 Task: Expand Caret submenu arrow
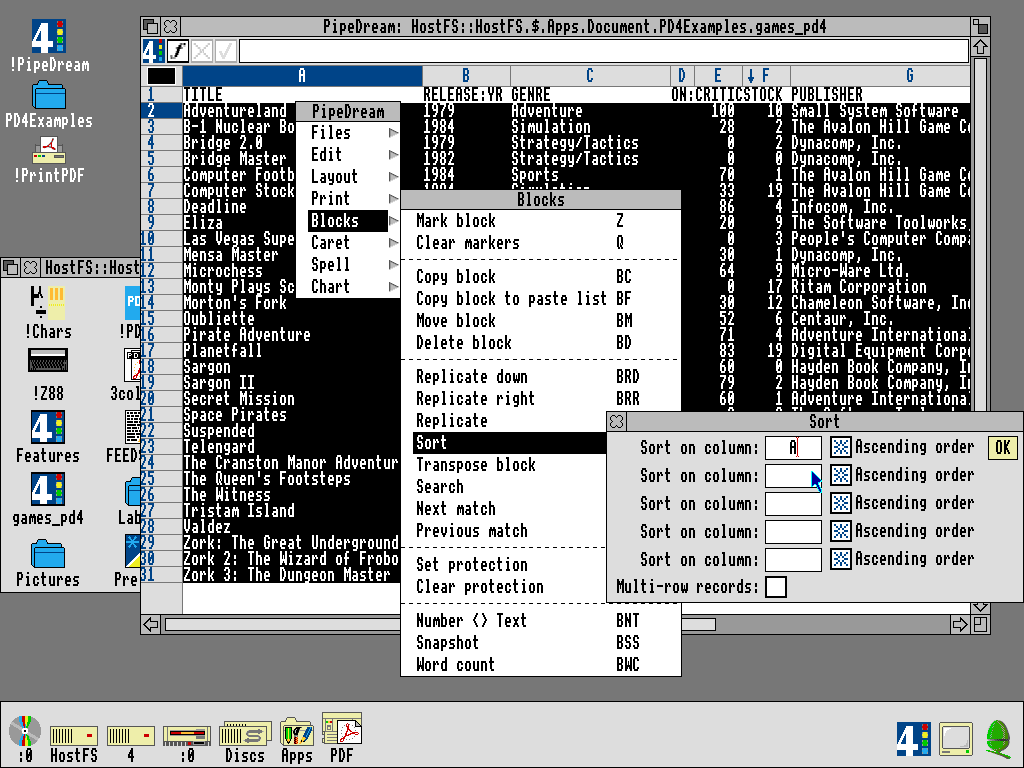(x=392, y=243)
